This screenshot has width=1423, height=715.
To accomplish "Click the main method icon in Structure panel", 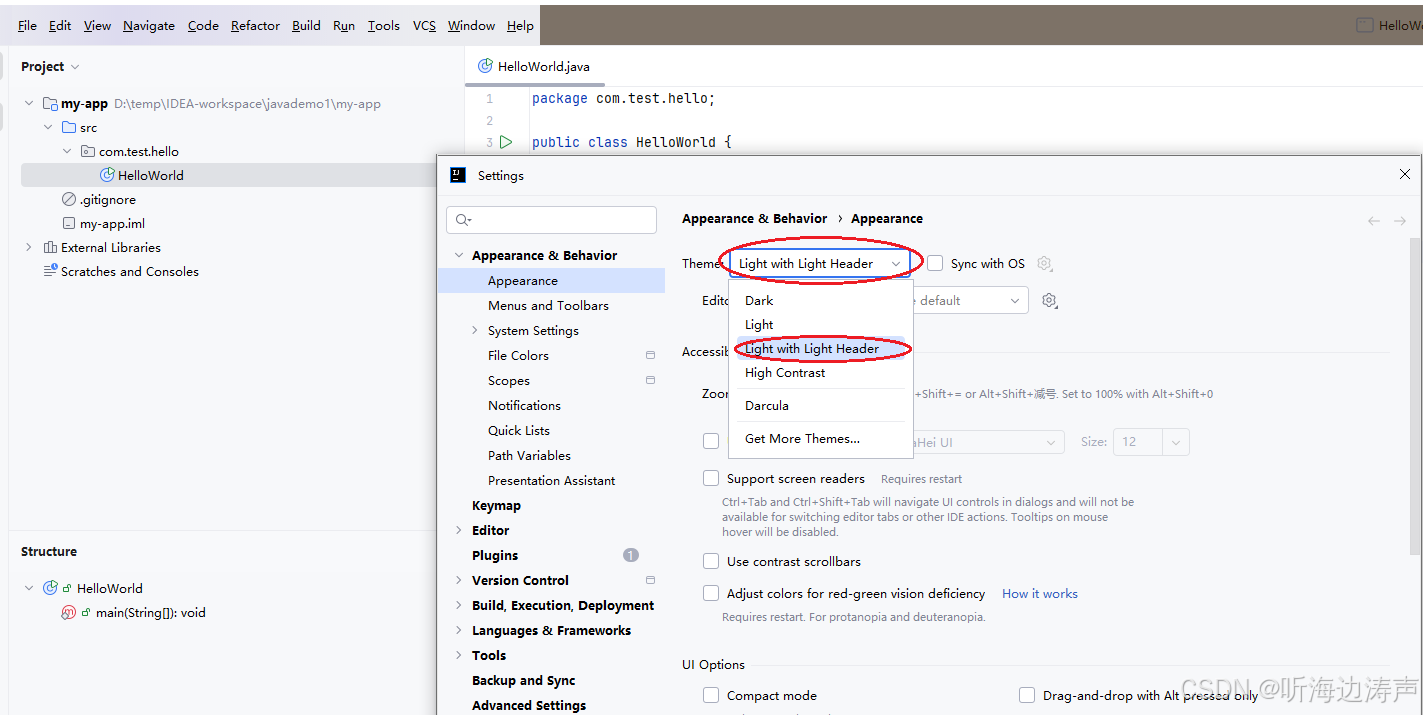I will [x=68, y=612].
